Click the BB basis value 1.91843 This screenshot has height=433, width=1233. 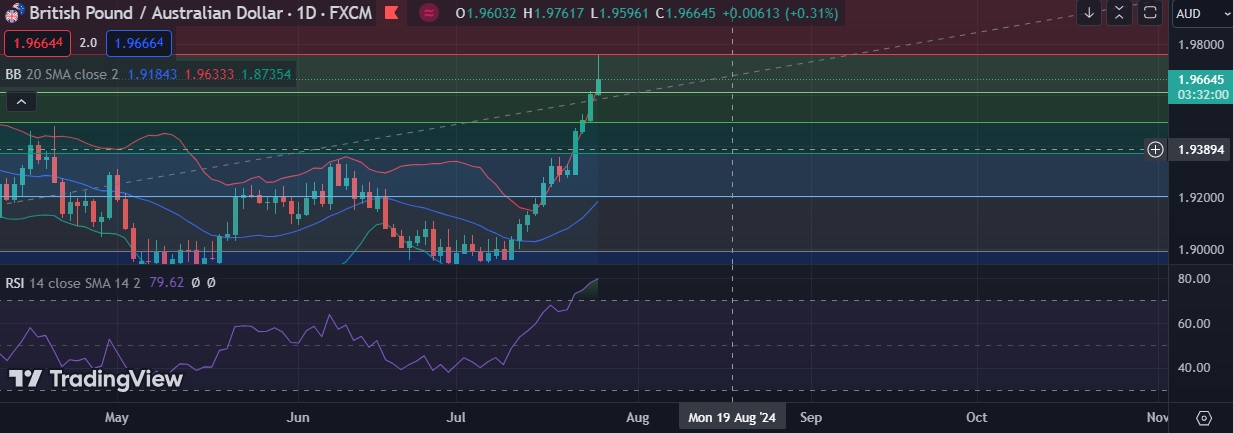coord(153,74)
